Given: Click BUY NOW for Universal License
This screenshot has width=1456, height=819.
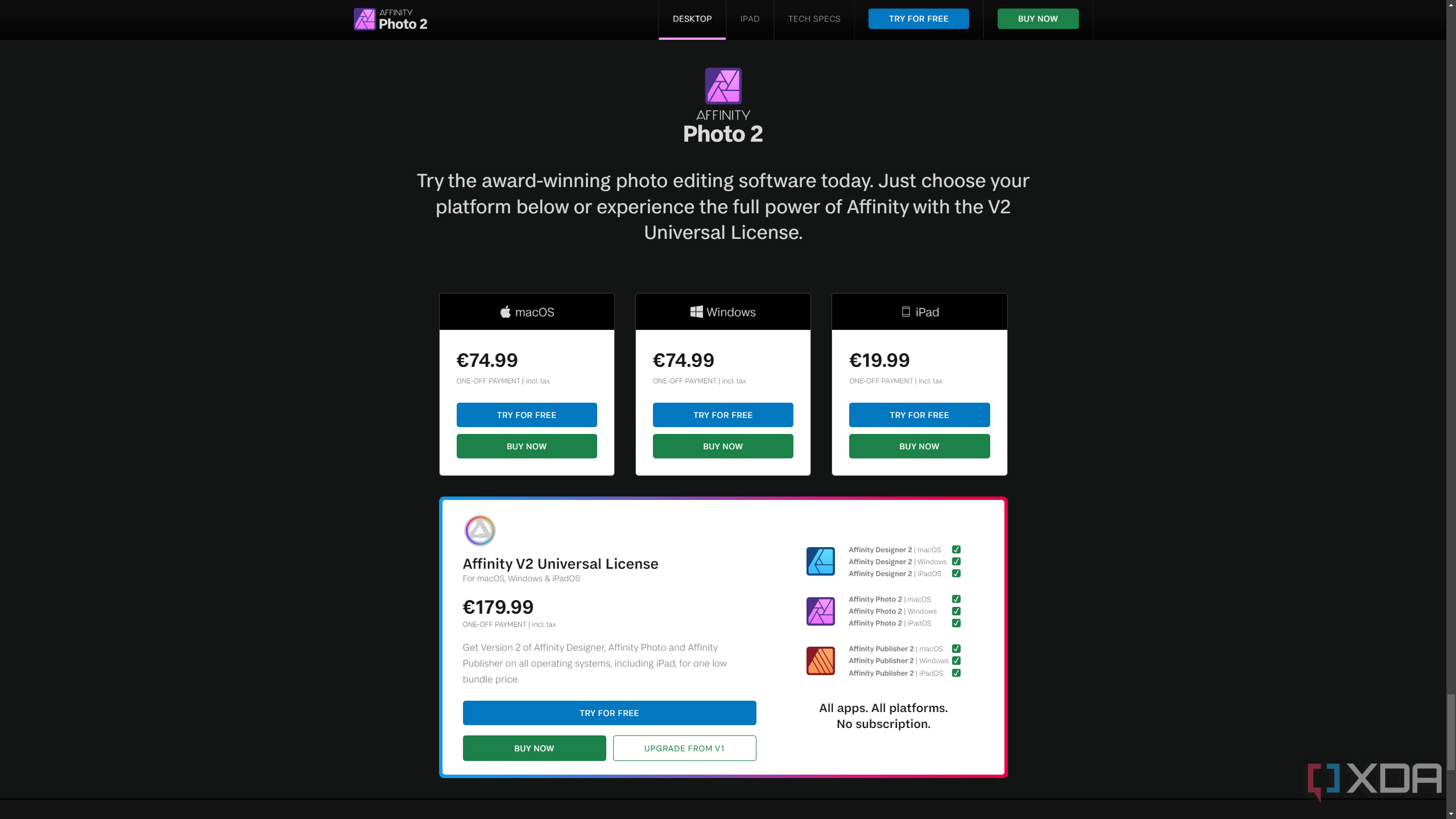Looking at the screenshot, I should coord(534,748).
